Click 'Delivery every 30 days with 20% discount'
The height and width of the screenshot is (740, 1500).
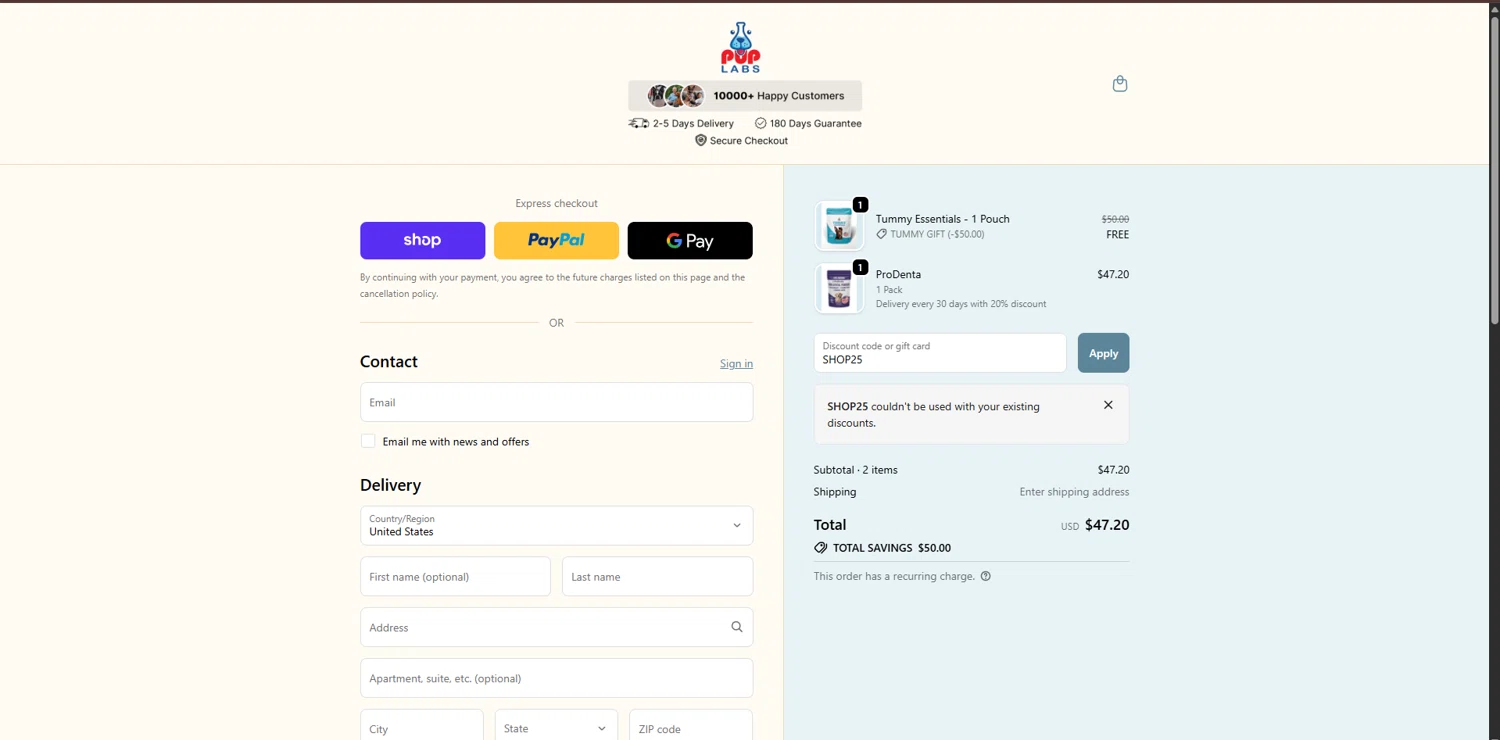[x=961, y=304]
